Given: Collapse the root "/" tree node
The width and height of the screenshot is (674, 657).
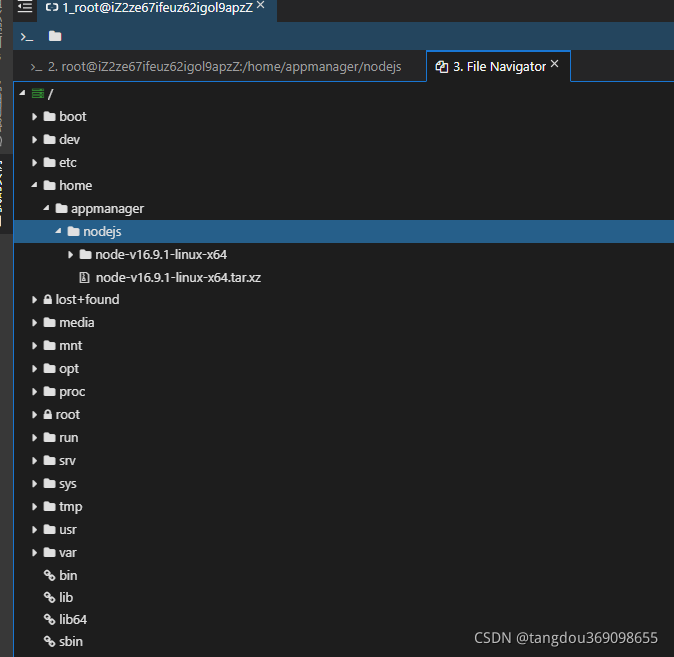Looking at the screenshot, I should [23, 93].
